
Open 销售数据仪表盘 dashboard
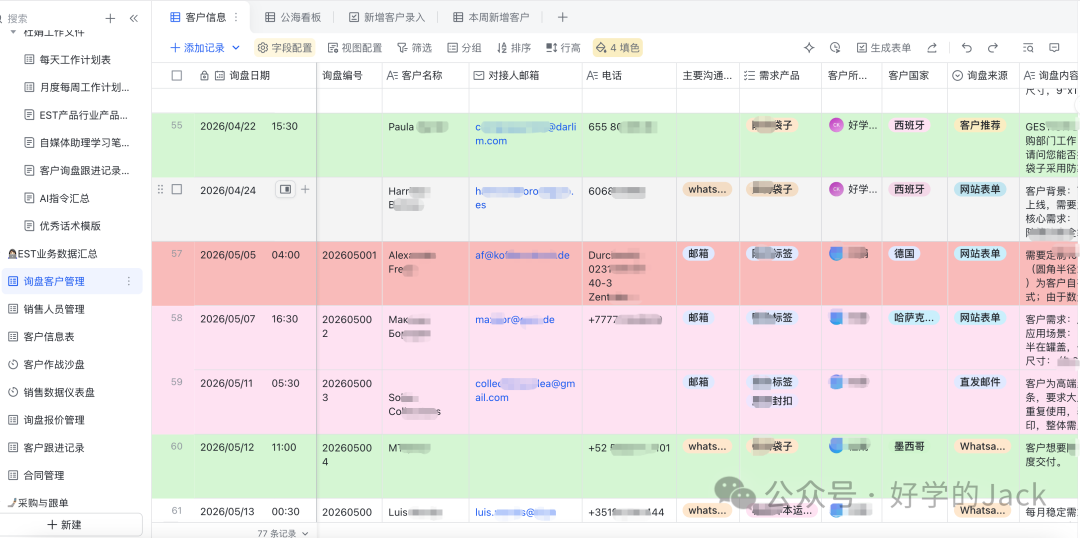pos(51,392)
